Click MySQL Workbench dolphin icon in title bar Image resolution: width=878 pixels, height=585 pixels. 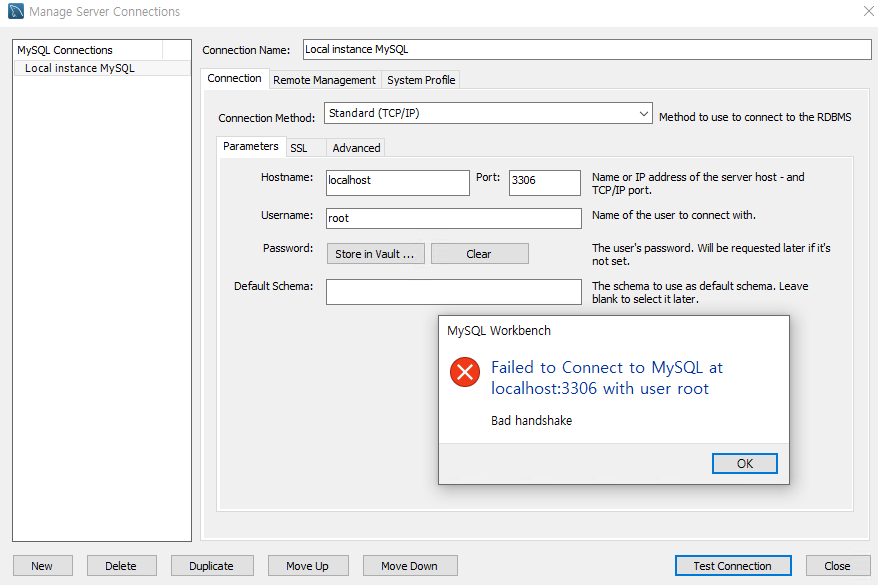click(16, 11)
